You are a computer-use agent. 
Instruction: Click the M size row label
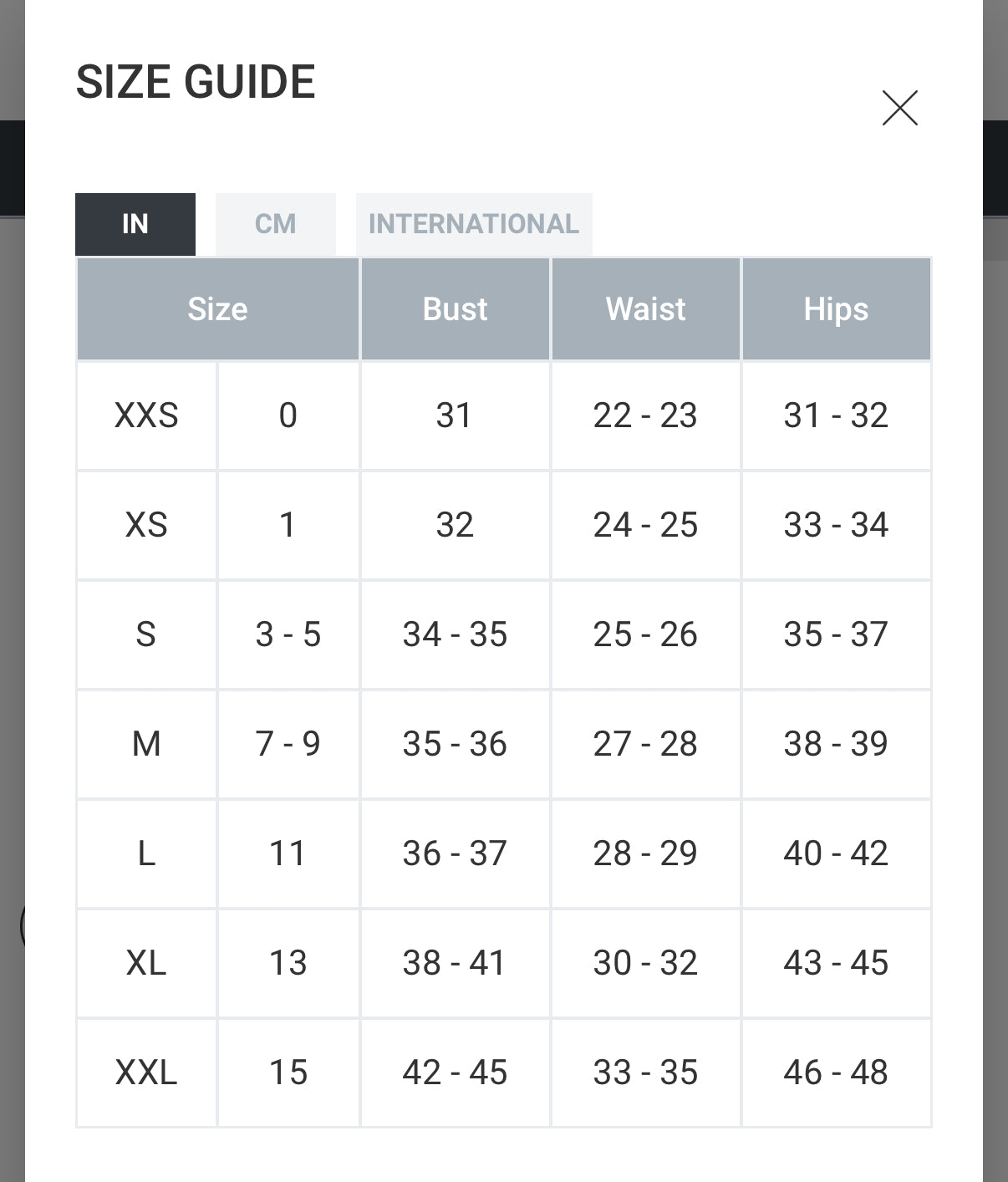point(146,744)
